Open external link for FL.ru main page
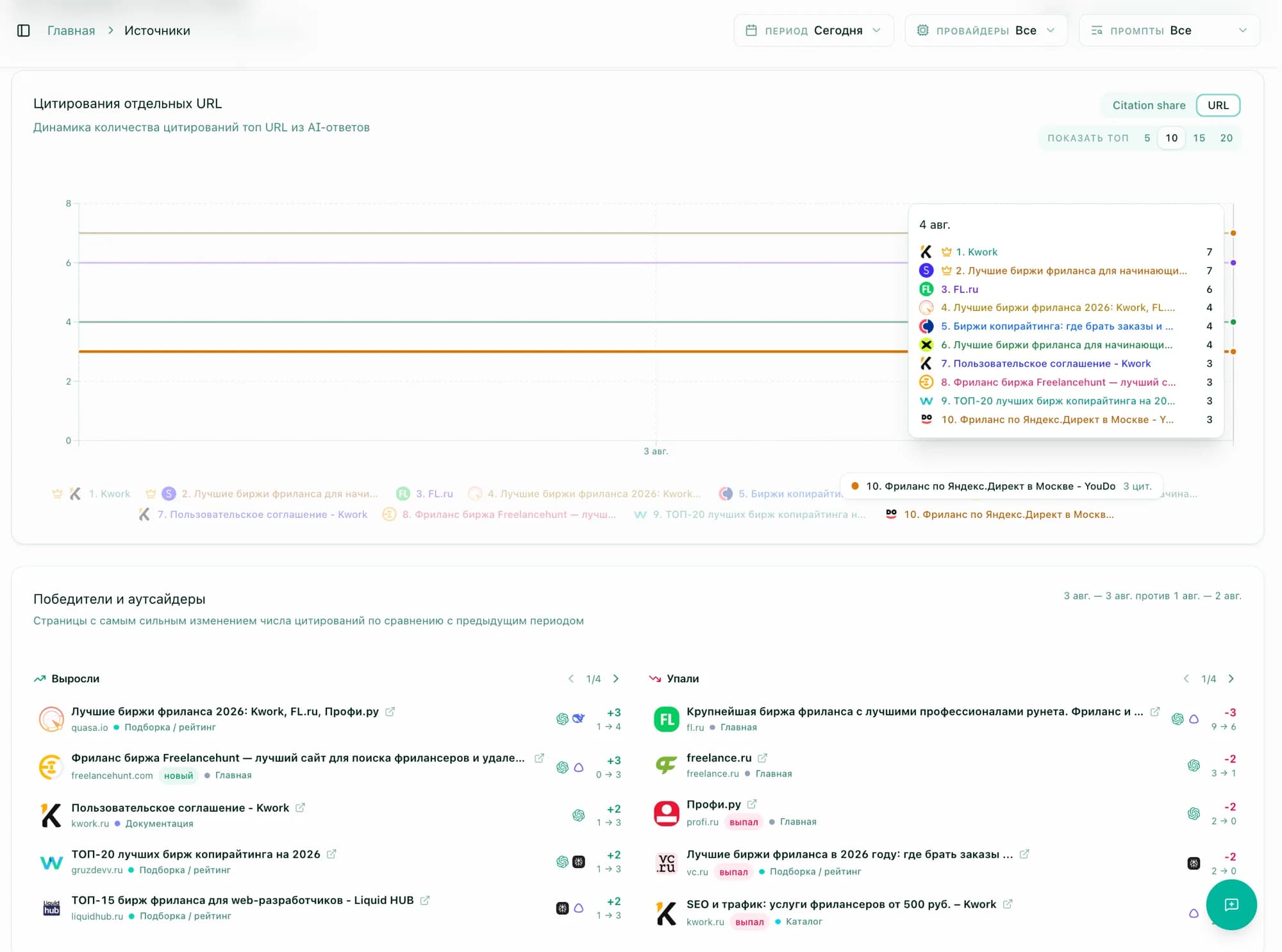The image size is (1282, 952). 1155,712
